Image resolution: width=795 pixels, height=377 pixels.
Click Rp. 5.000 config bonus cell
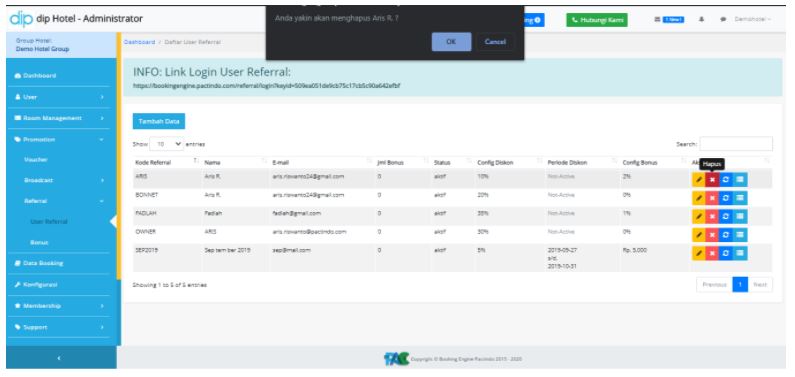click(635, 250)
